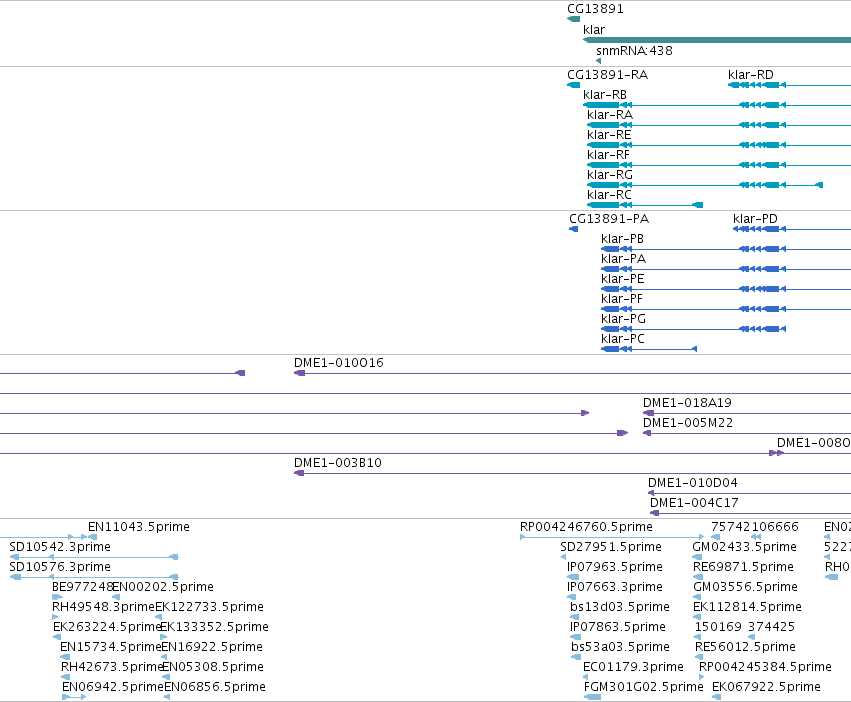Click the klar-RC transcript label
Viewport: 851px width, 702px height.
pyautogui.click(x=609, y=195)
